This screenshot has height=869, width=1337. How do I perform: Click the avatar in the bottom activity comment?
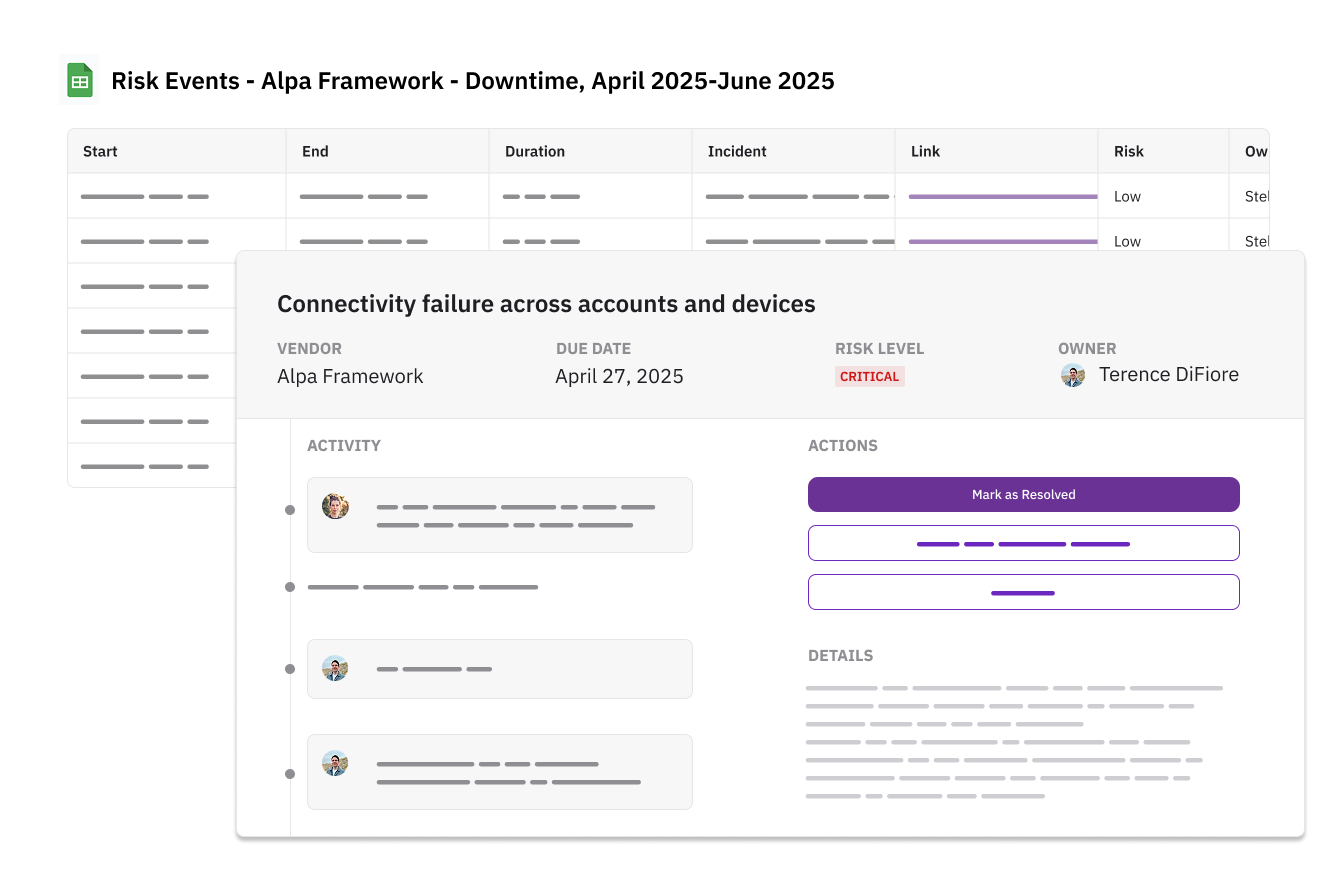[x=335, y=764]
